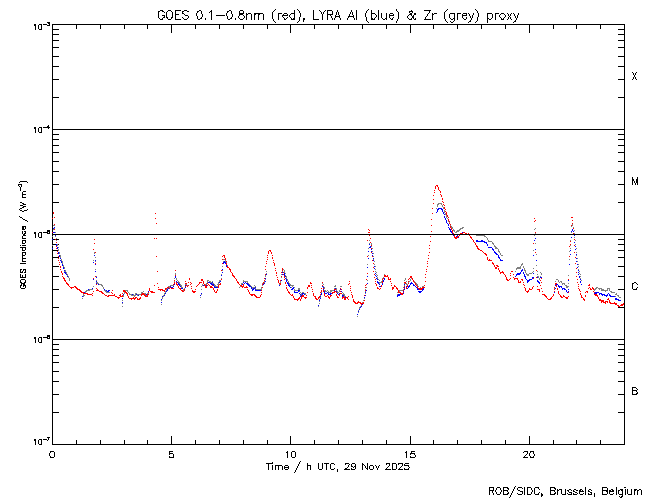Click the chart title about GOES and LYRA proxy

pos(338,15)
